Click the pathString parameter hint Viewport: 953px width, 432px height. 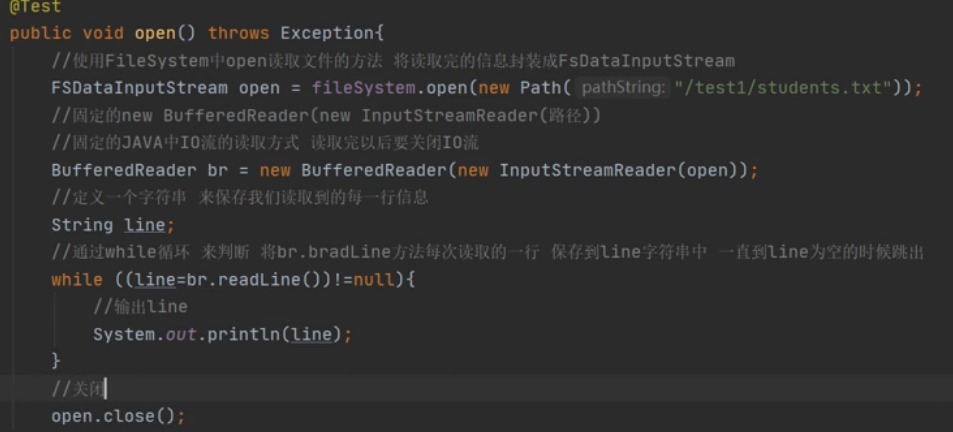pyautogui.click(x=623, y=88)
